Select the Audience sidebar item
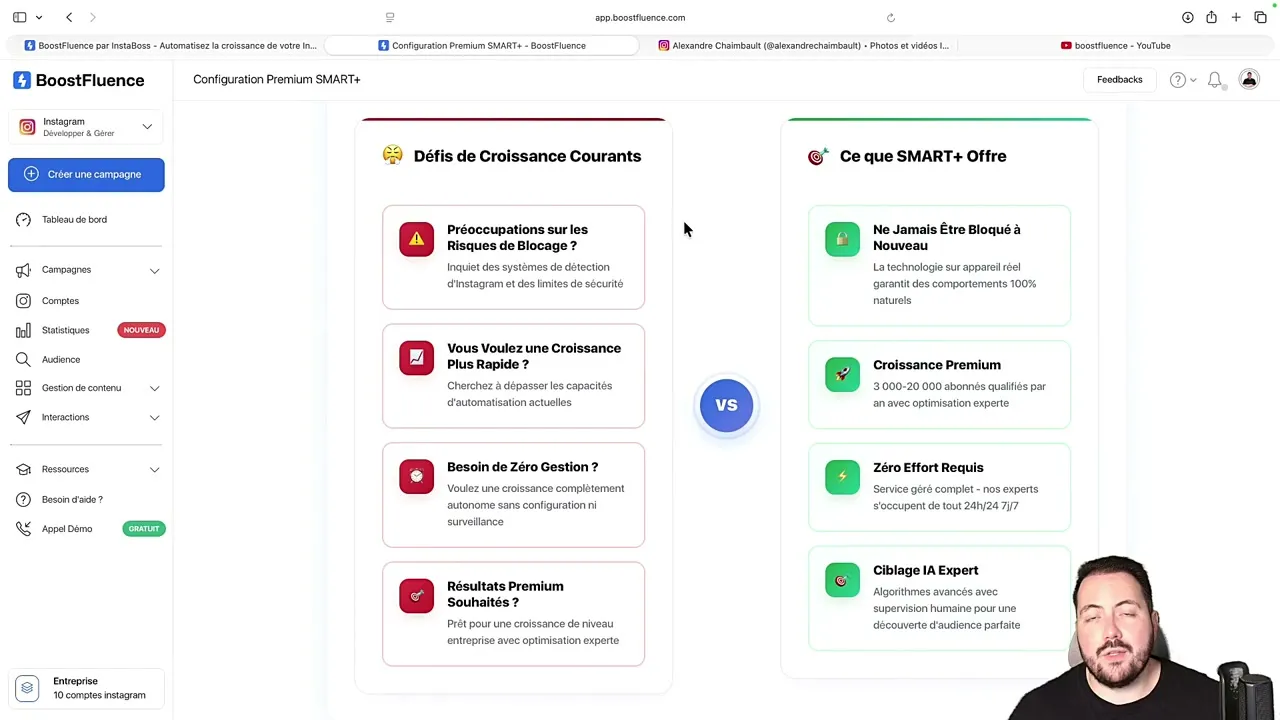The width and height of the screenshot is (1280, 720). tap(61, 359)
